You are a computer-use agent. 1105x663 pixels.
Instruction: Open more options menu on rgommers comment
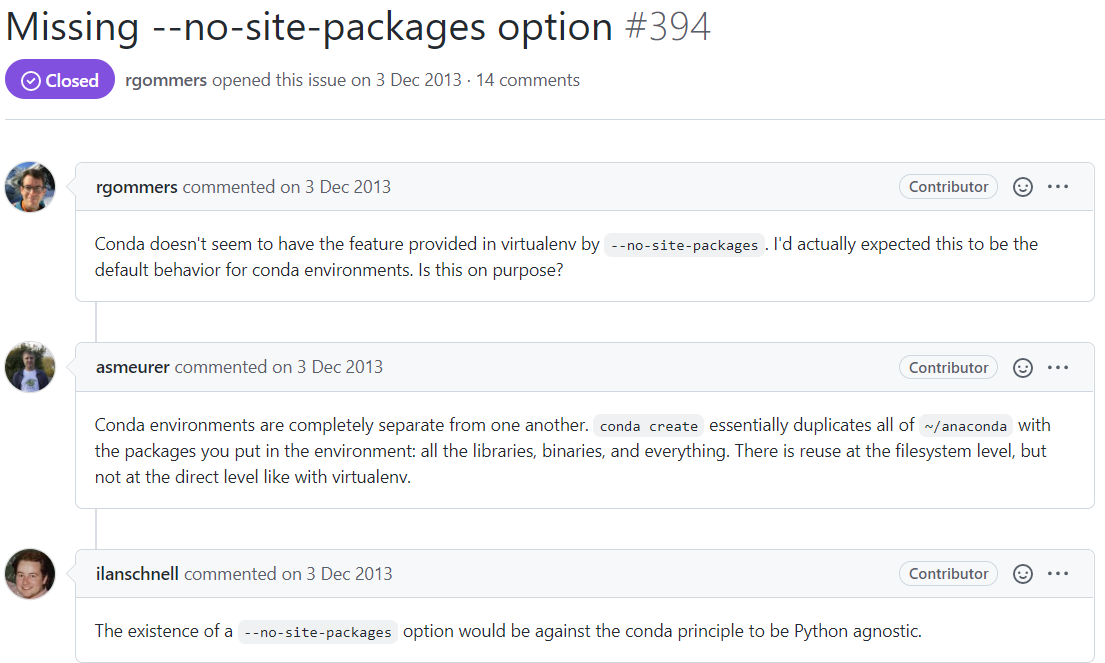(x=1058, y=187)
